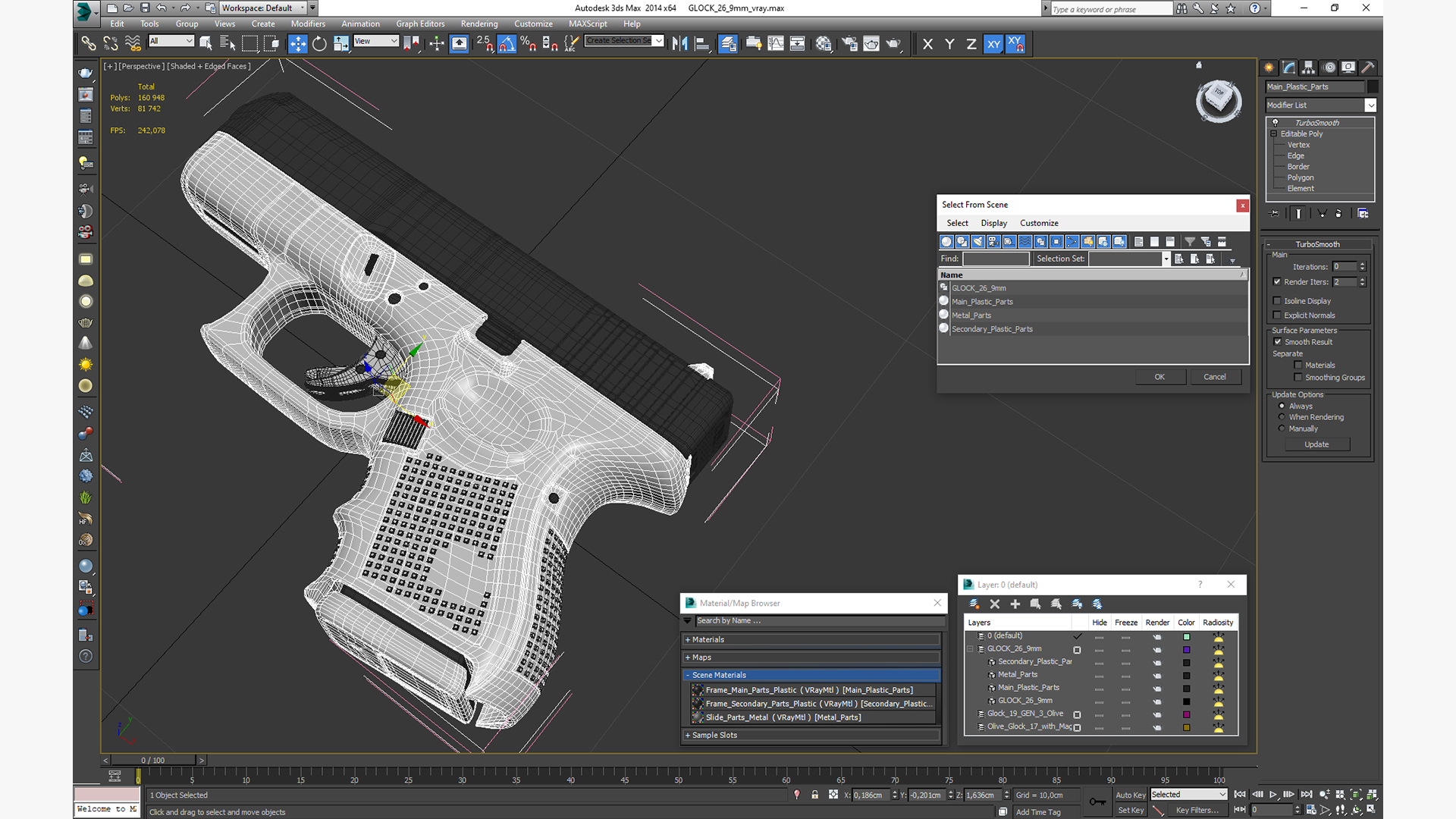Enable Explicit Normals checkbox
The image size is (1456, 819).
1277,315
